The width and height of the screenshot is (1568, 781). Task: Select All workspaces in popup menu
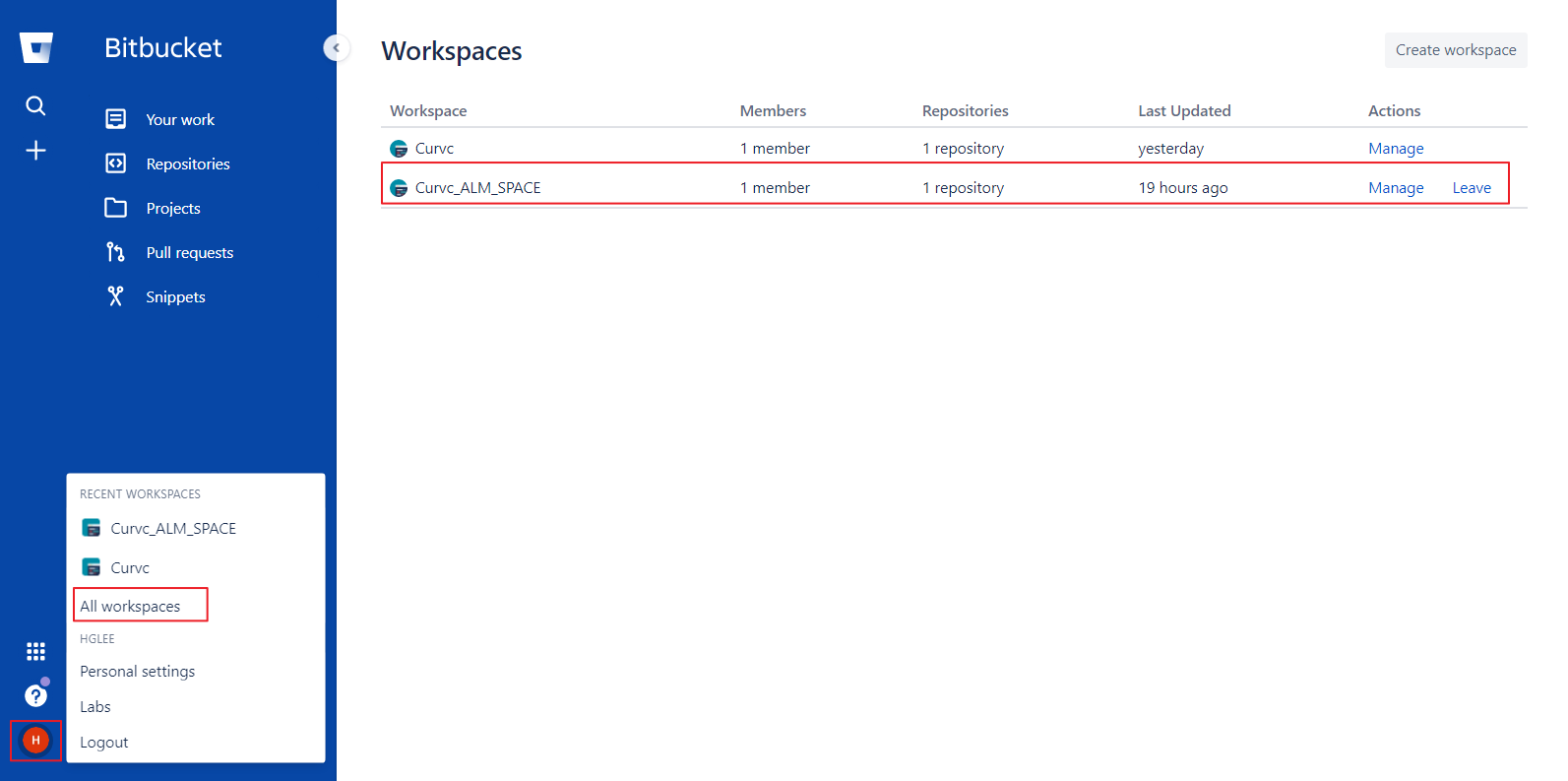130,606
